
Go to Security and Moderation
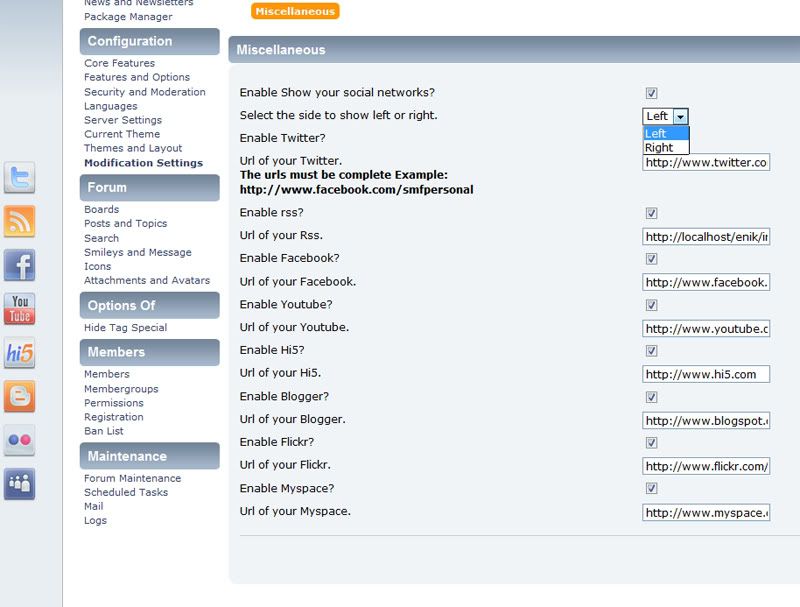[145, 92]
